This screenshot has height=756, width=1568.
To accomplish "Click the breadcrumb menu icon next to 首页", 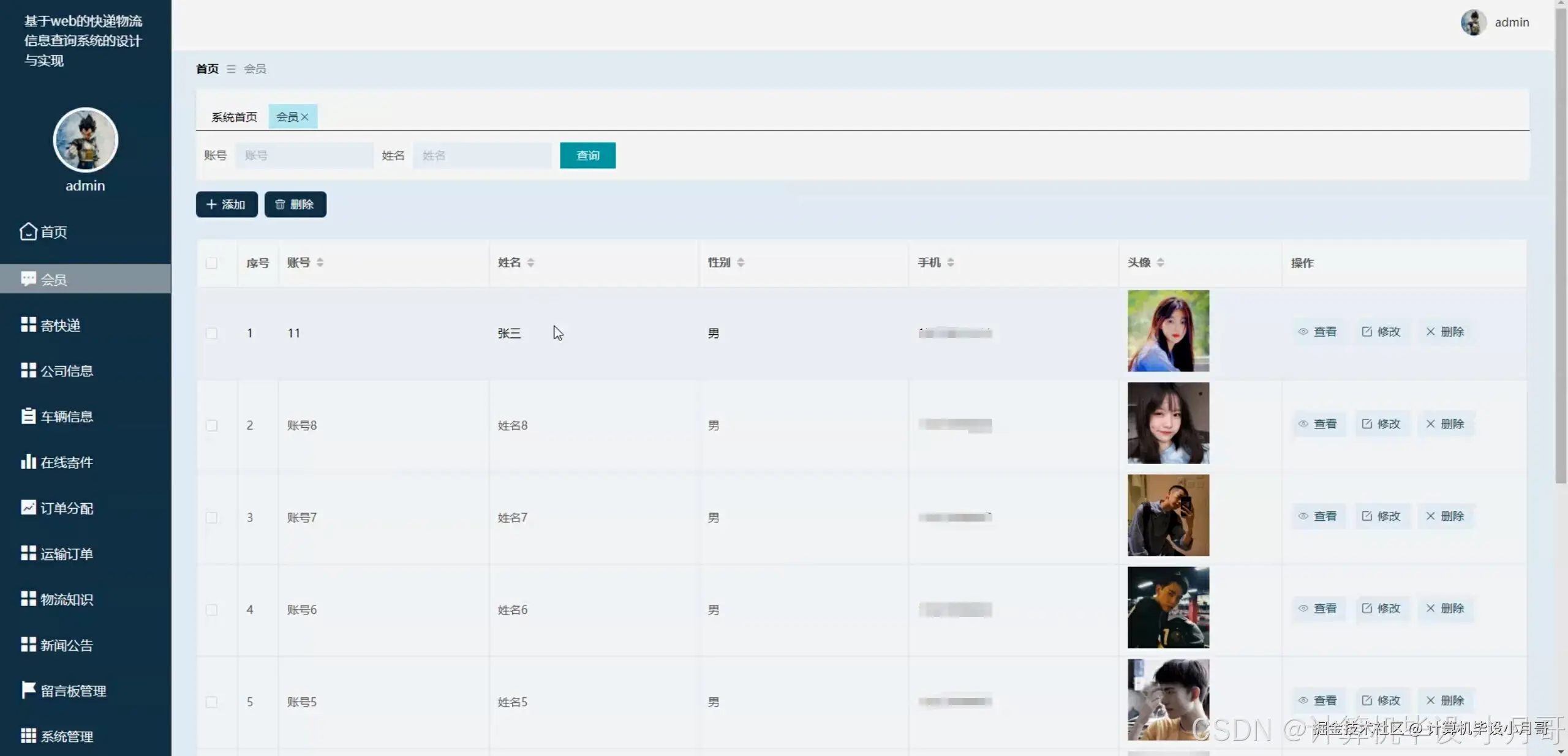I will pos(231,69).
